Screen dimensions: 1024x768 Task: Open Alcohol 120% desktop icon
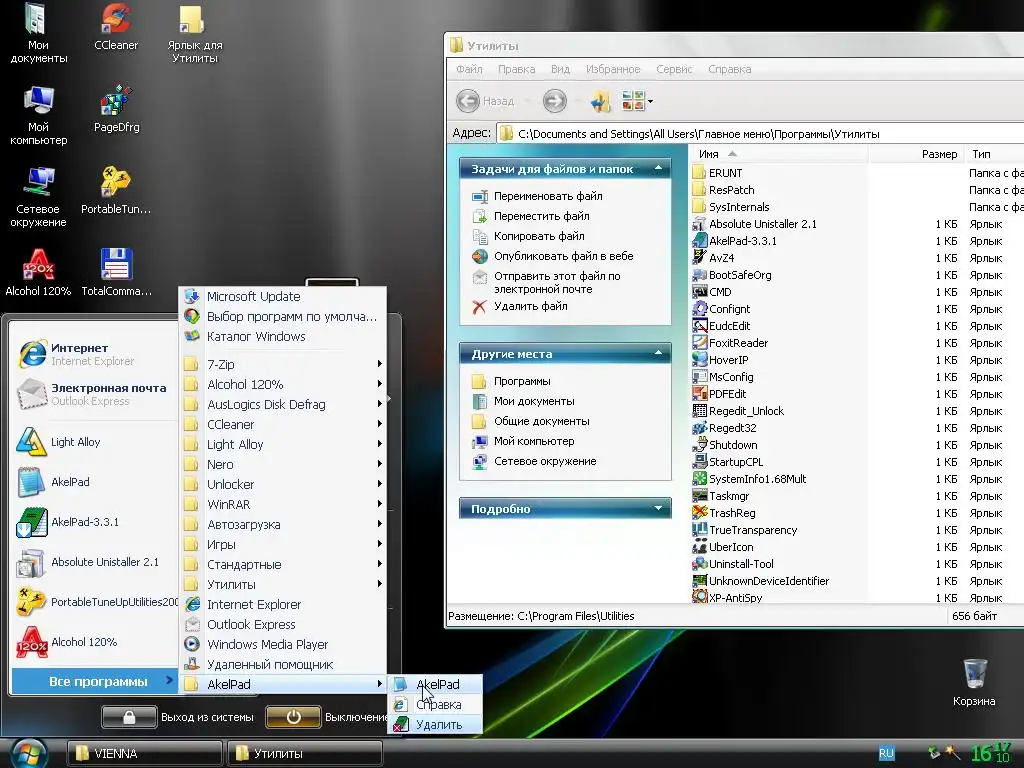pos(38,273)
